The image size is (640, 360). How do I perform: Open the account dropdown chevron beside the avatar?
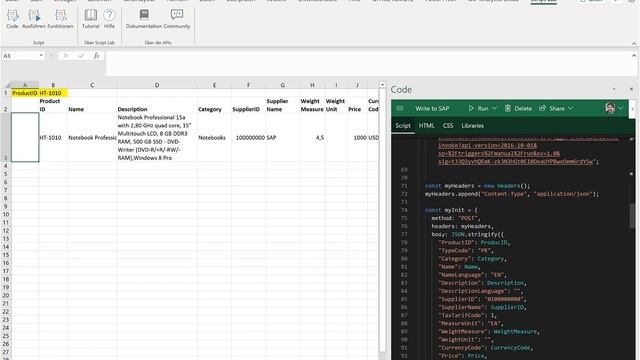click(x=621, y=108)
